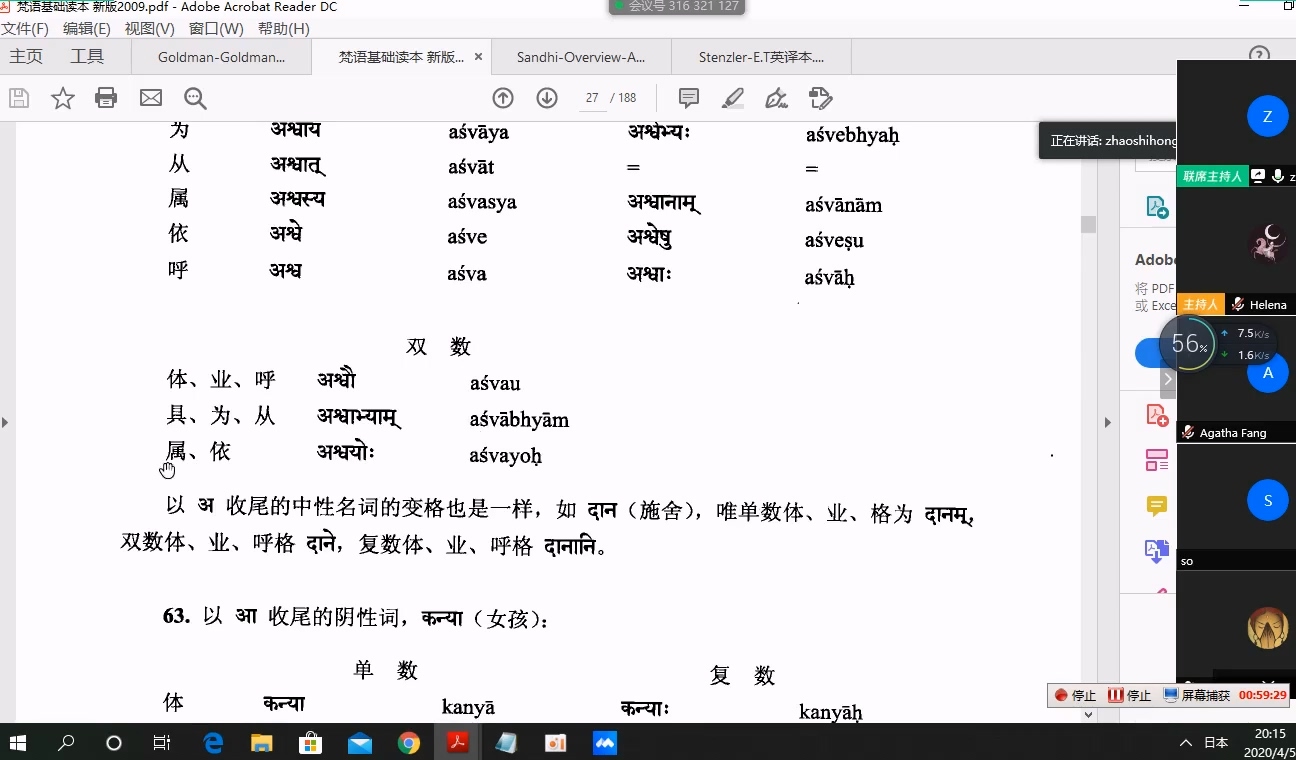Click the bookmark star icon
Viewport: 1296px width, 760px height.
(63, 98)
